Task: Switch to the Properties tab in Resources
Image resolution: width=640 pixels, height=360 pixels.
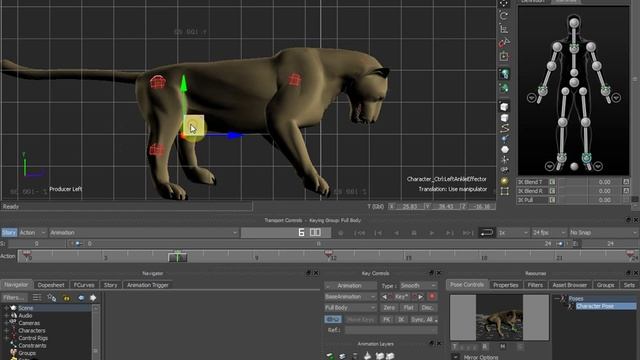Action: point(506,285)
